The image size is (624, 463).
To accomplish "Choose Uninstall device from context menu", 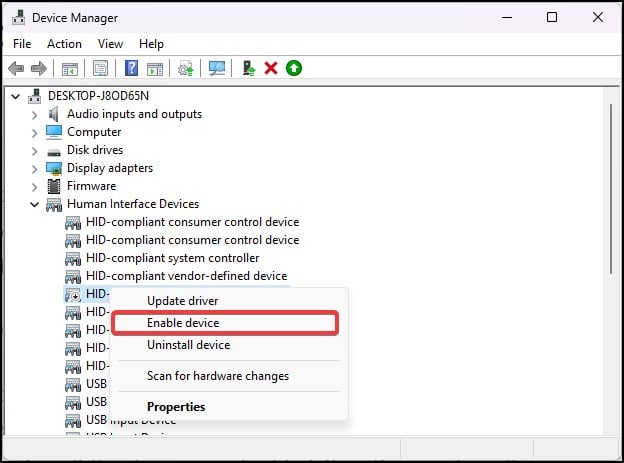I will (x=228, y=345).
